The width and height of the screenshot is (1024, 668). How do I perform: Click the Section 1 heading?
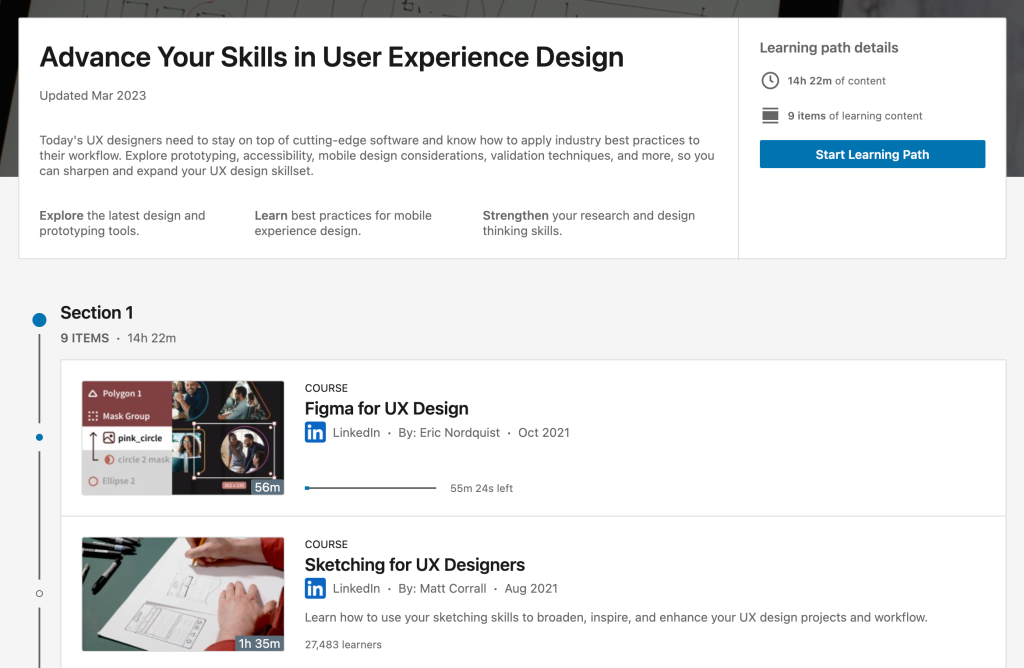(96, 313)
